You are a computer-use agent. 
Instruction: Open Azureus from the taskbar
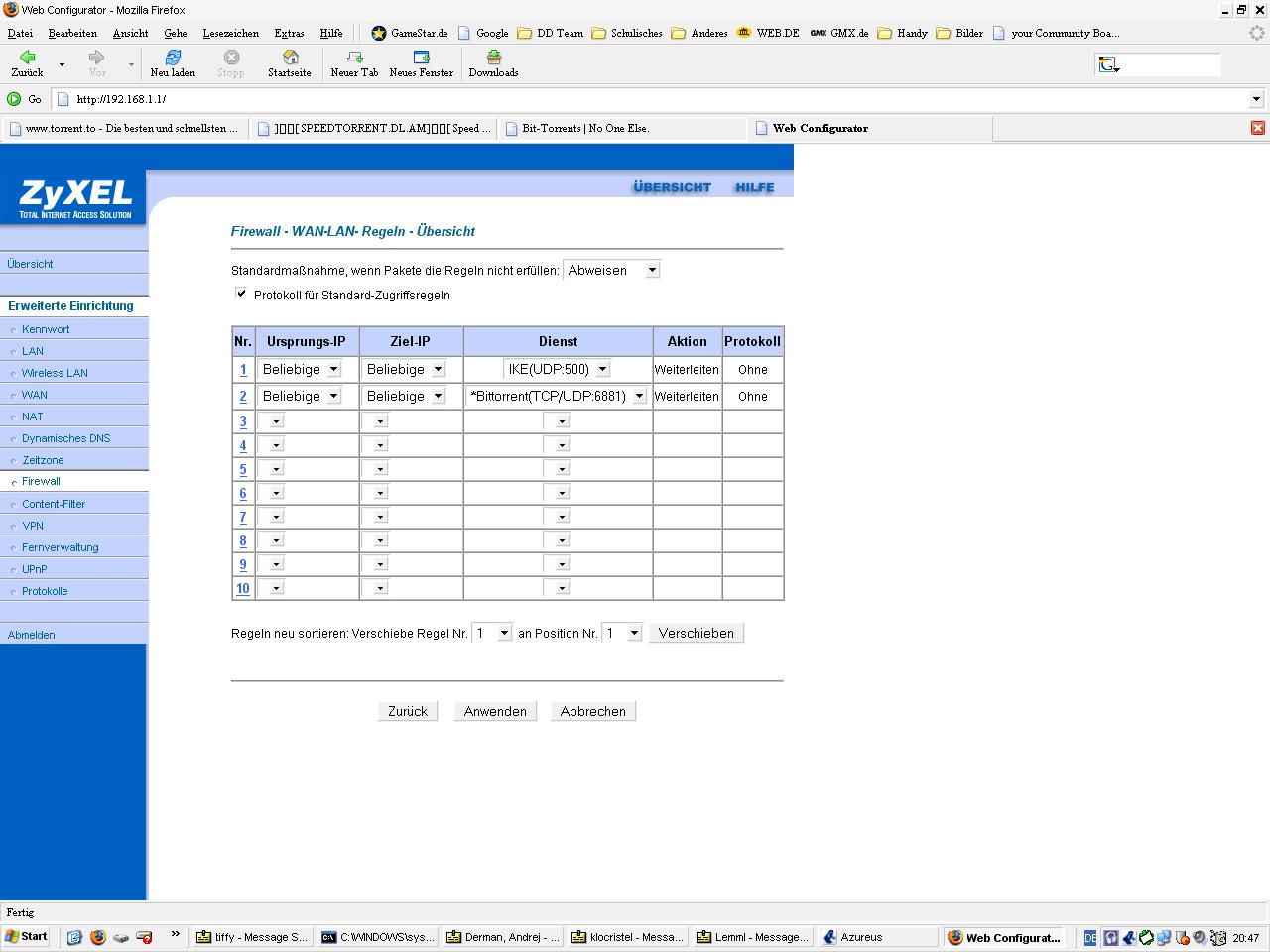861,937
